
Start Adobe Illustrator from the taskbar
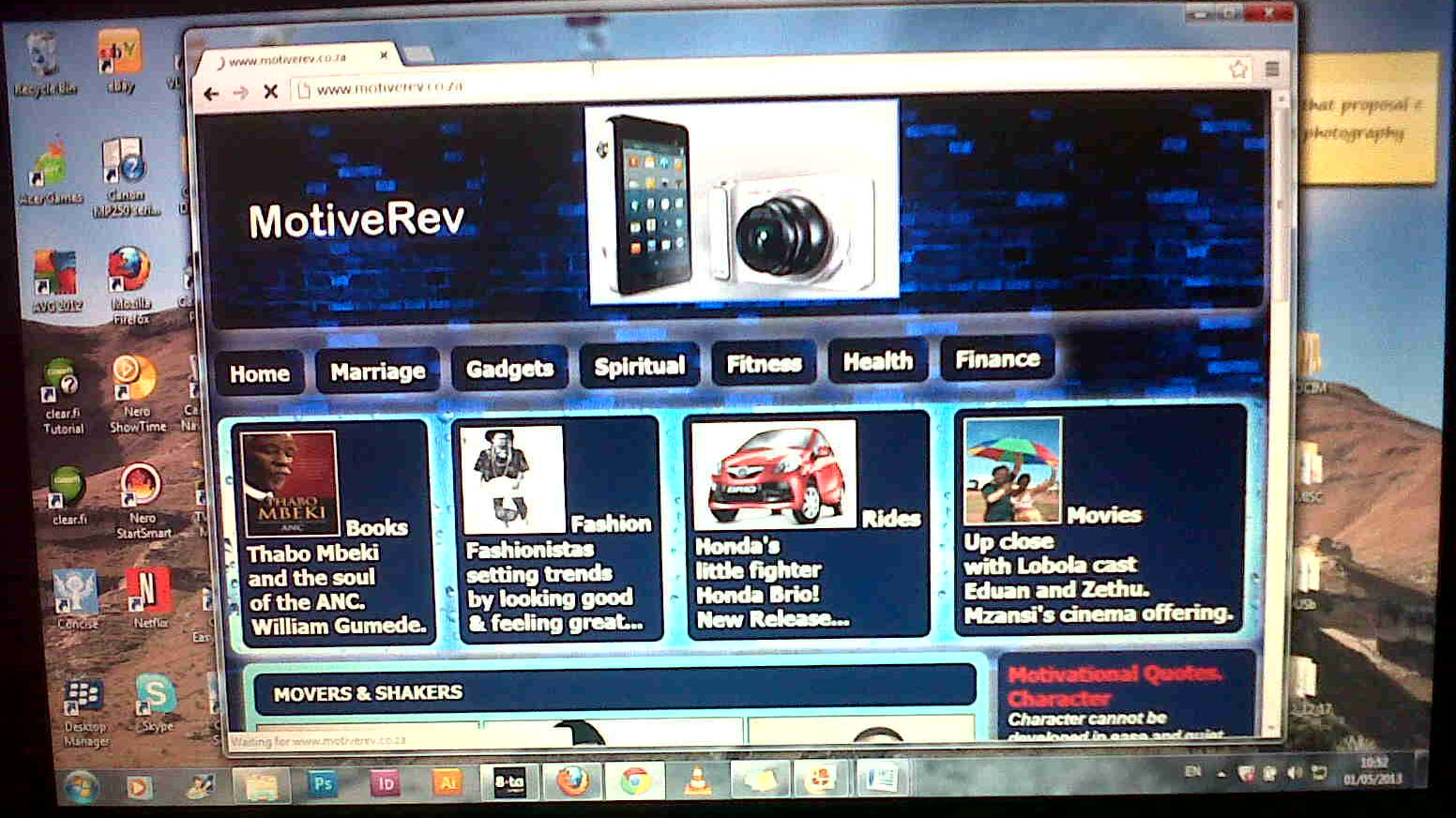click(448, 782)
